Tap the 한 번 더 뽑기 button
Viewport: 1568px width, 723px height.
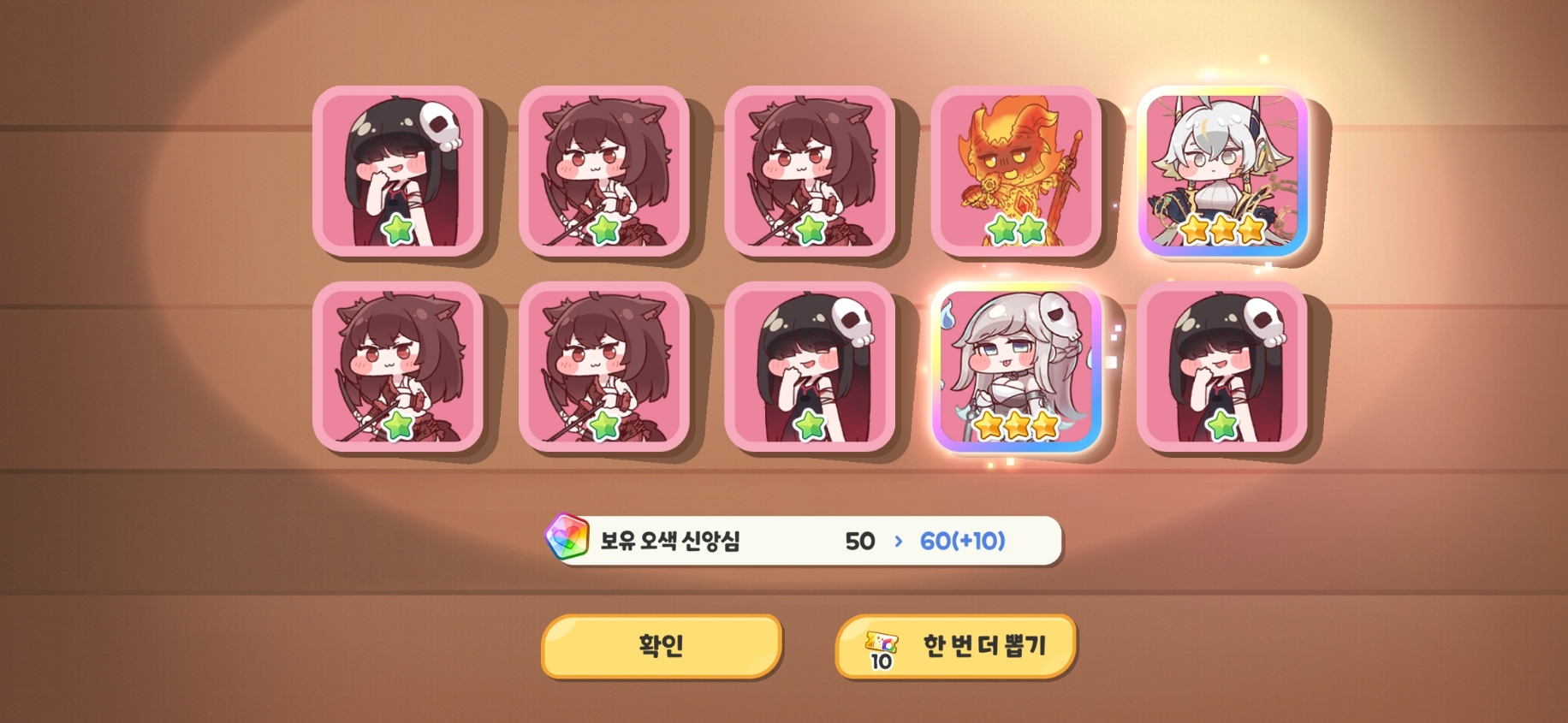point(955,646)
